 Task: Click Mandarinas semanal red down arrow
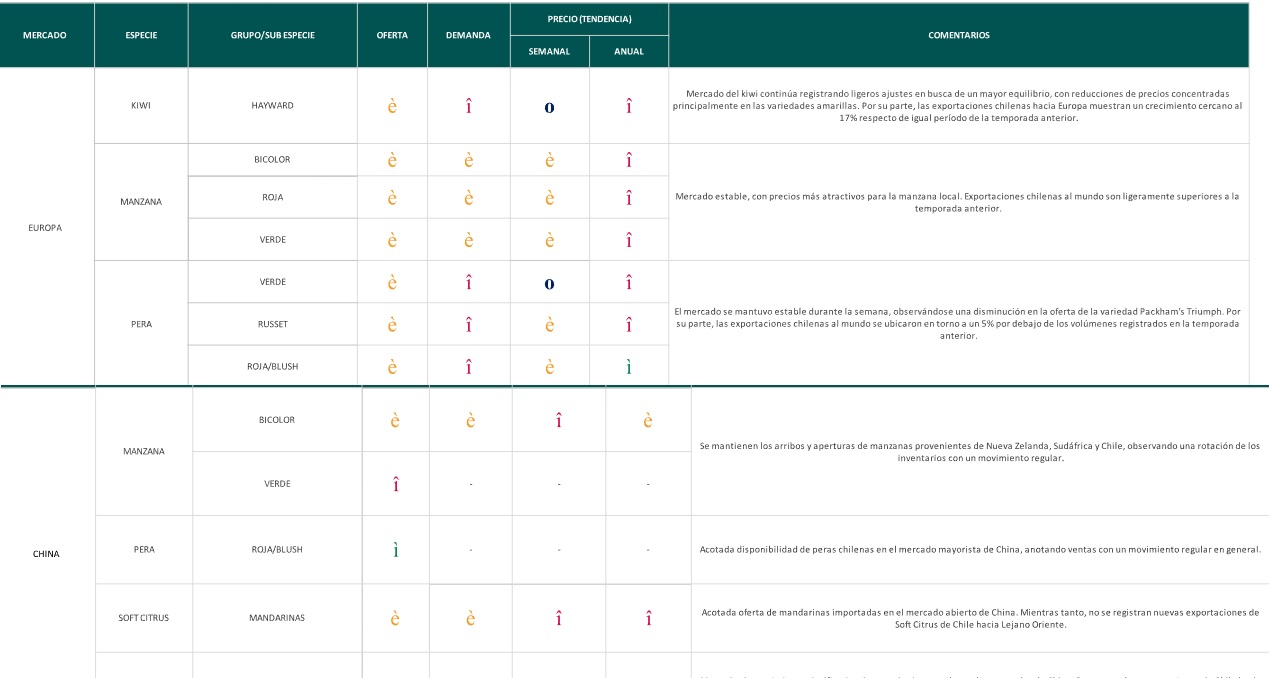(558, 619)
